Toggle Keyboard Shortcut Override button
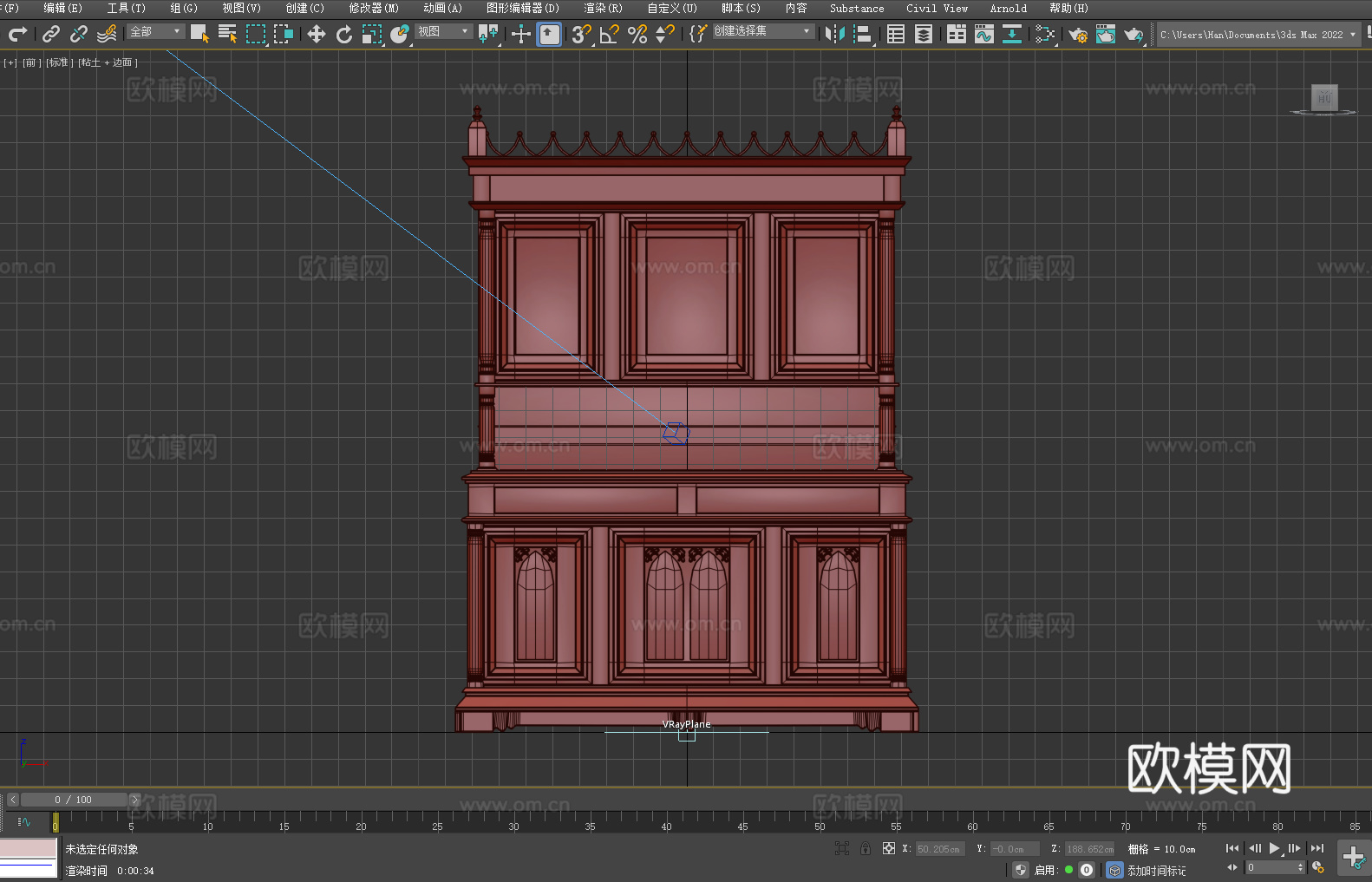Screen dimensions: 1372x882 point(549,34)
